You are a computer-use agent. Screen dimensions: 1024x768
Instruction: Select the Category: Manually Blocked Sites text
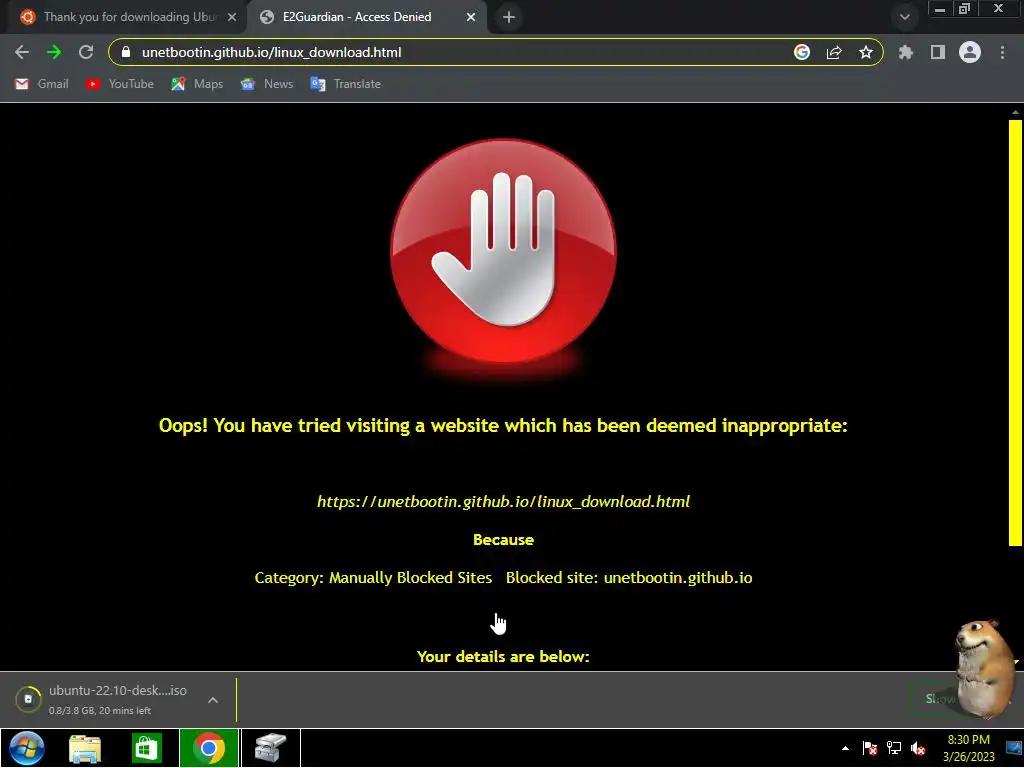coord(373,578)
